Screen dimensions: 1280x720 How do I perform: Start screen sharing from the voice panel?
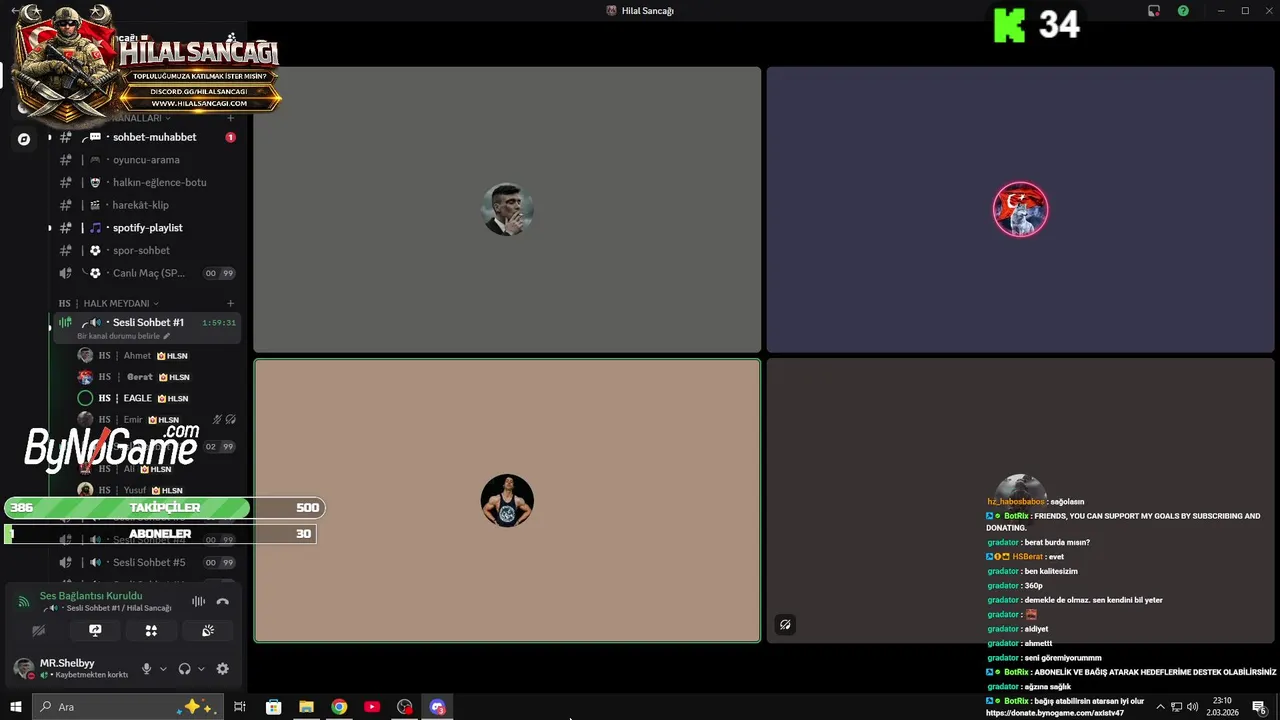click(95, 631)
